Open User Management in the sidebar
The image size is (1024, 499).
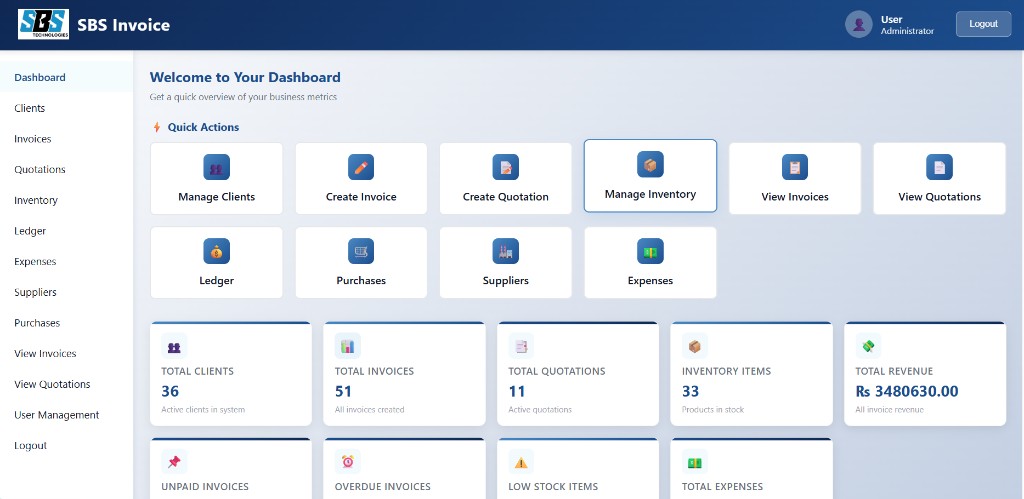tap(67, 415)
